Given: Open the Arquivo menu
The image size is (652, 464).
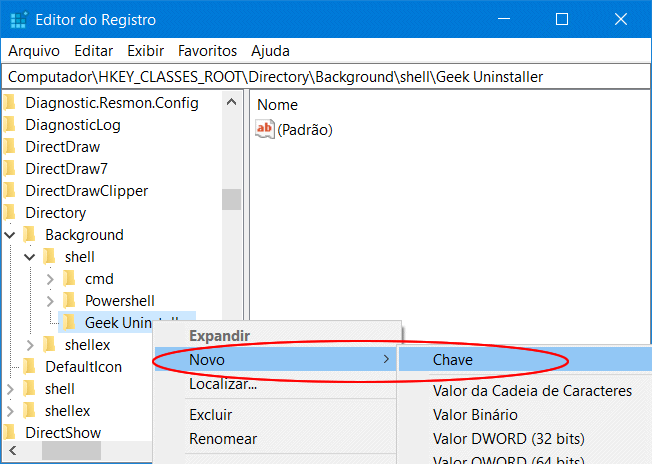Looking at the screenshot, I should click(34, 50).
